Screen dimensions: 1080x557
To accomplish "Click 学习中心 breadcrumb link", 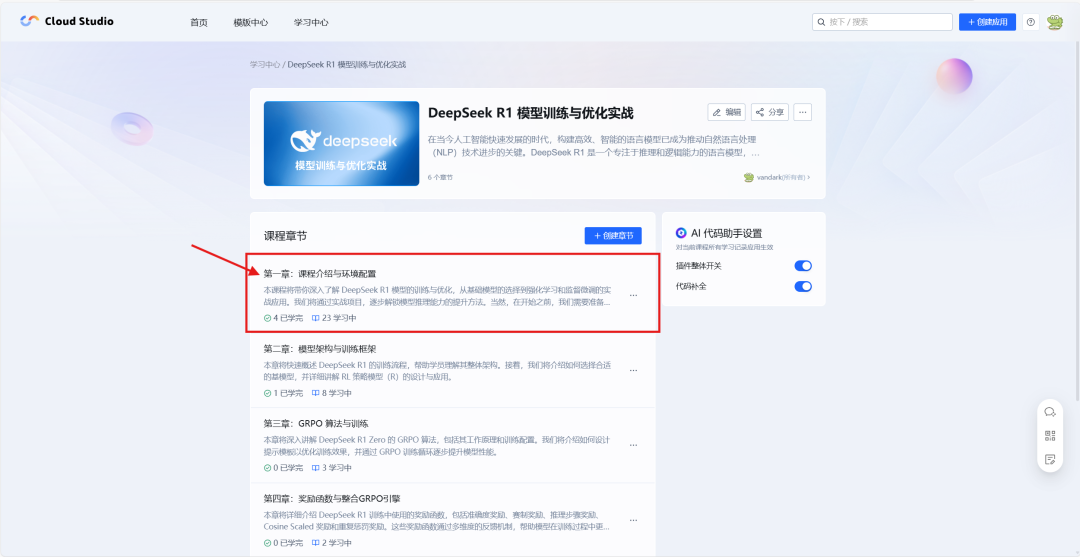I will pos(265,65).
